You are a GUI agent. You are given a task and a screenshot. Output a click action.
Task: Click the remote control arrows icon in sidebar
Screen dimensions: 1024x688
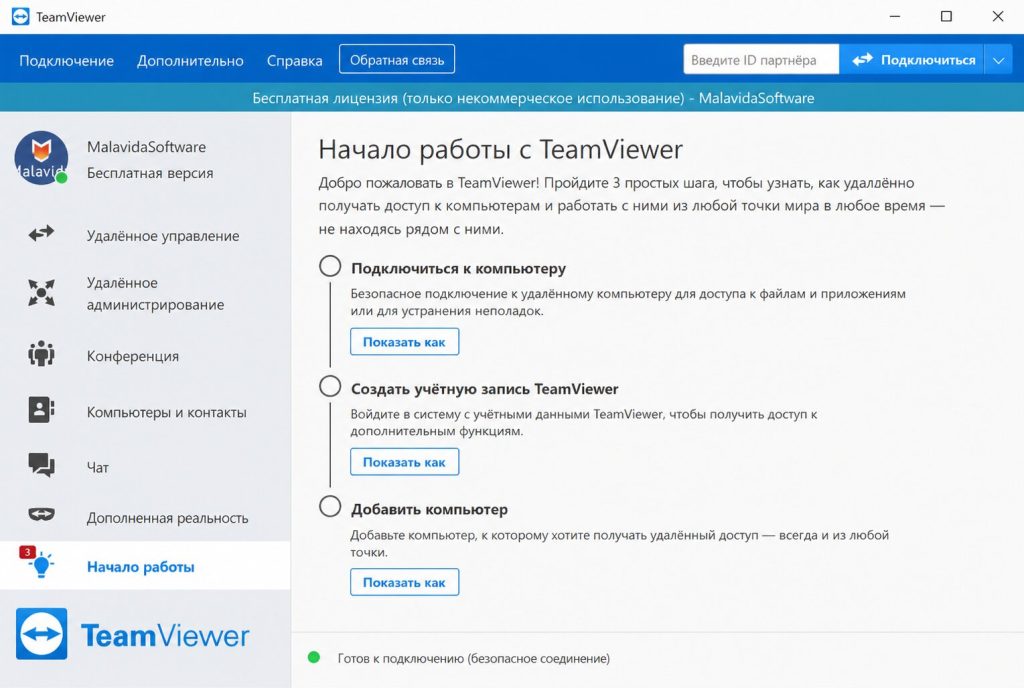[41, 234]
